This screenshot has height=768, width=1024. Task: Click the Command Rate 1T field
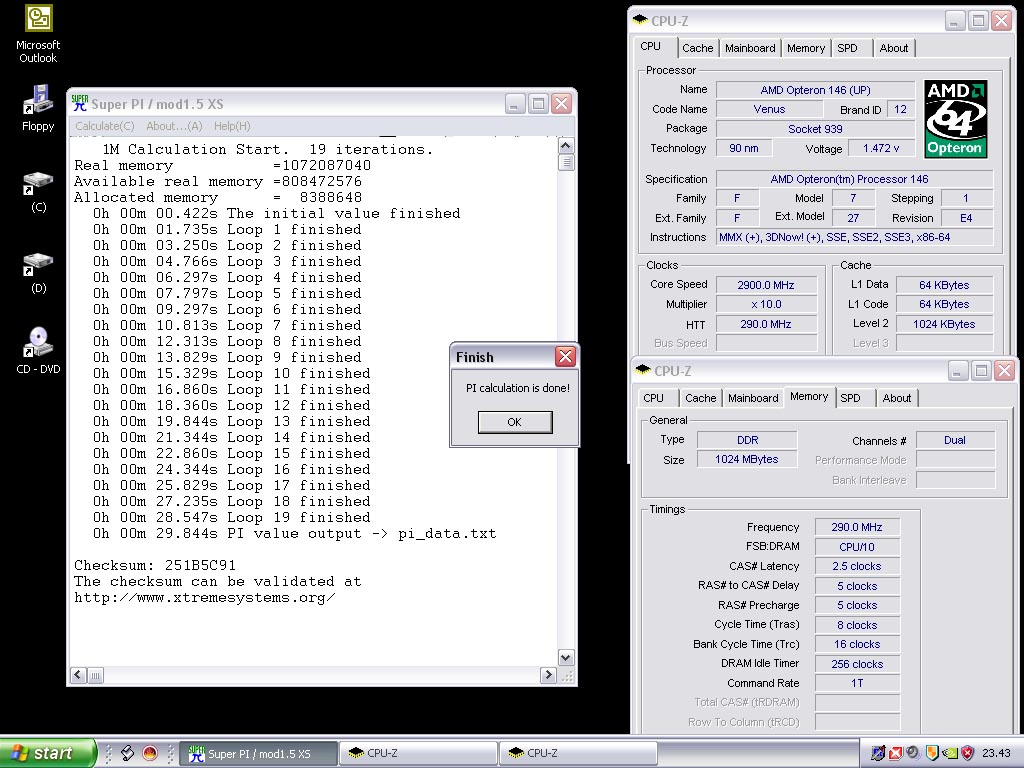coord(857,683)
